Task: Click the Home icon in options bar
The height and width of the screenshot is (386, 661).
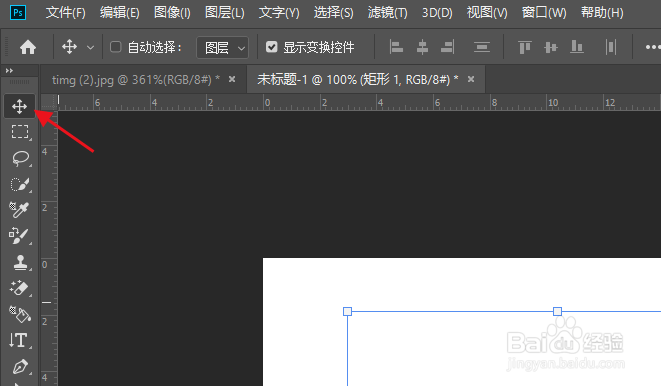Action: [28, 47]
